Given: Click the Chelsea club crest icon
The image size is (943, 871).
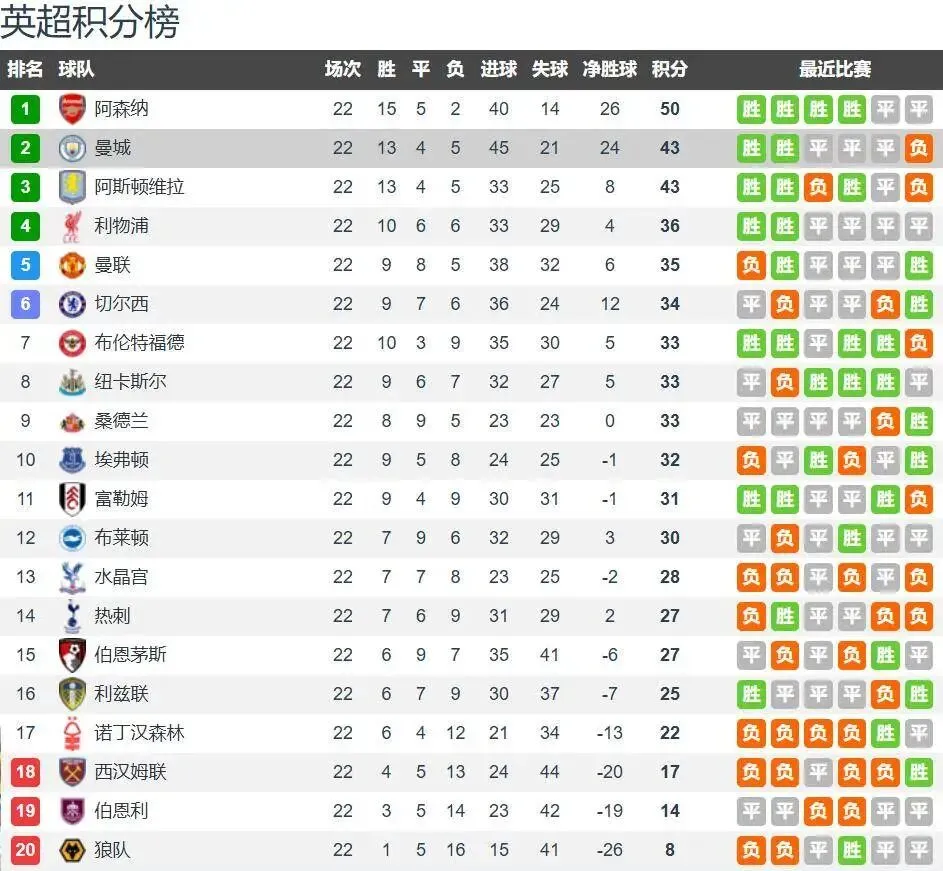Looking at the screenshot, I should coord(72,304).
